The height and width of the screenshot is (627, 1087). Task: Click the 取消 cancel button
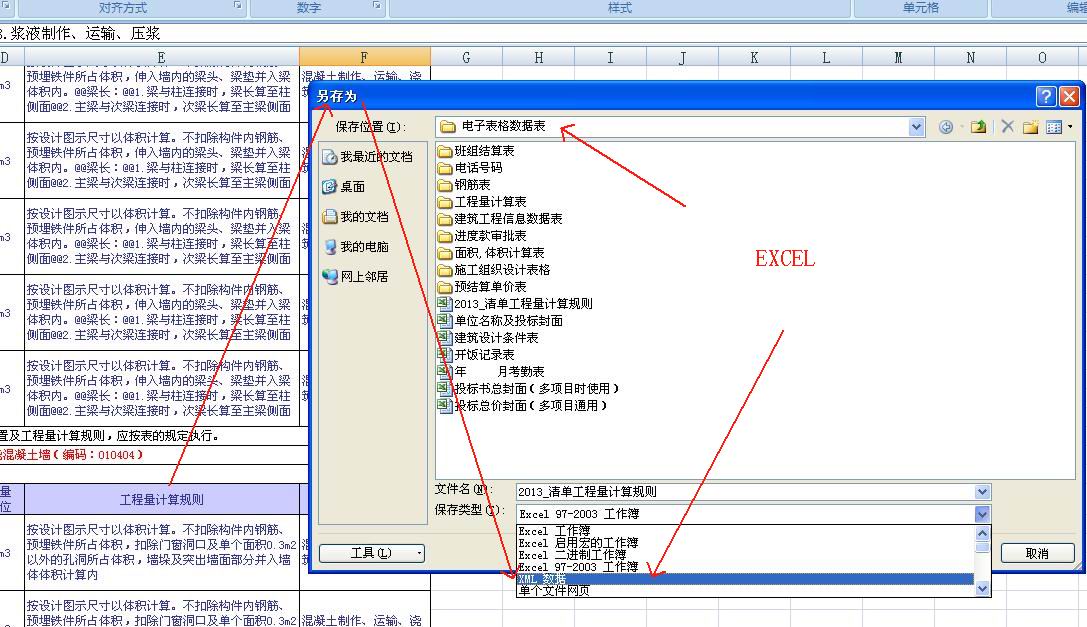tap(1037, 553)
